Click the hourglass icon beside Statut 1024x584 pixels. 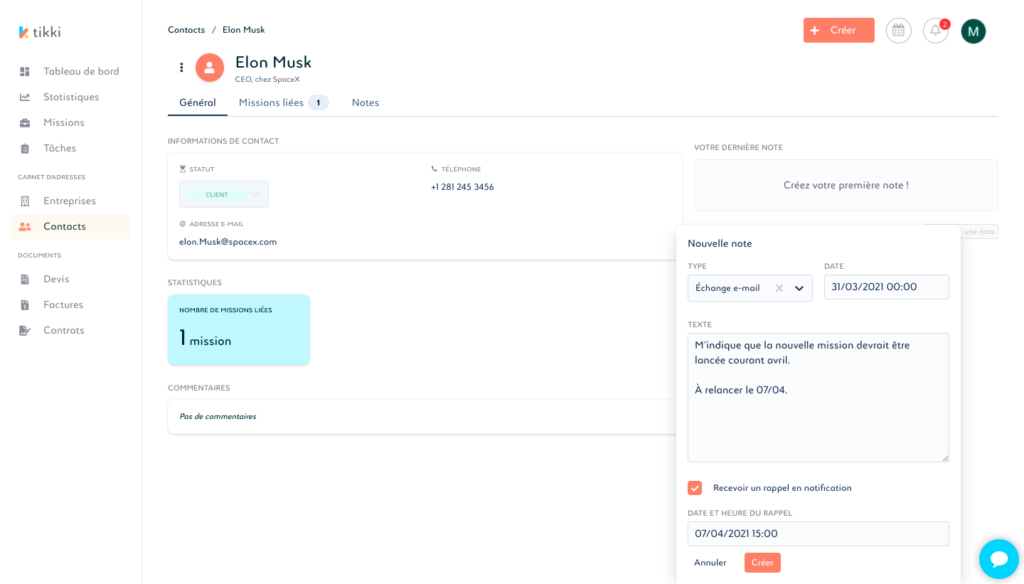pyautogui.click(x=183, y=169)
